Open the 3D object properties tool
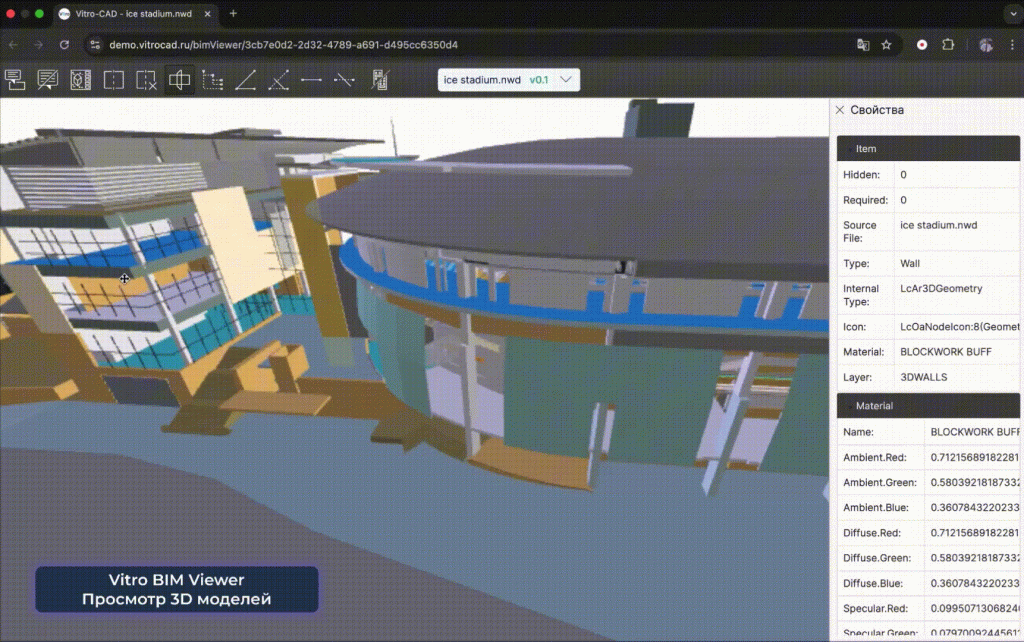 click(x=81, y=80)
